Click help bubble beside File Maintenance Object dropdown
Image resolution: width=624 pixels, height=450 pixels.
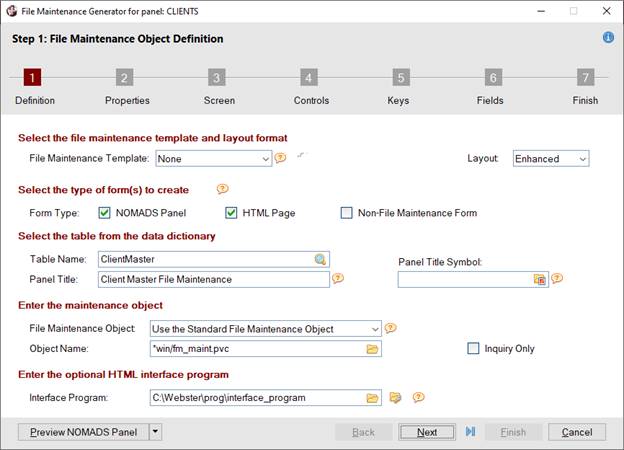pos(391,328)
